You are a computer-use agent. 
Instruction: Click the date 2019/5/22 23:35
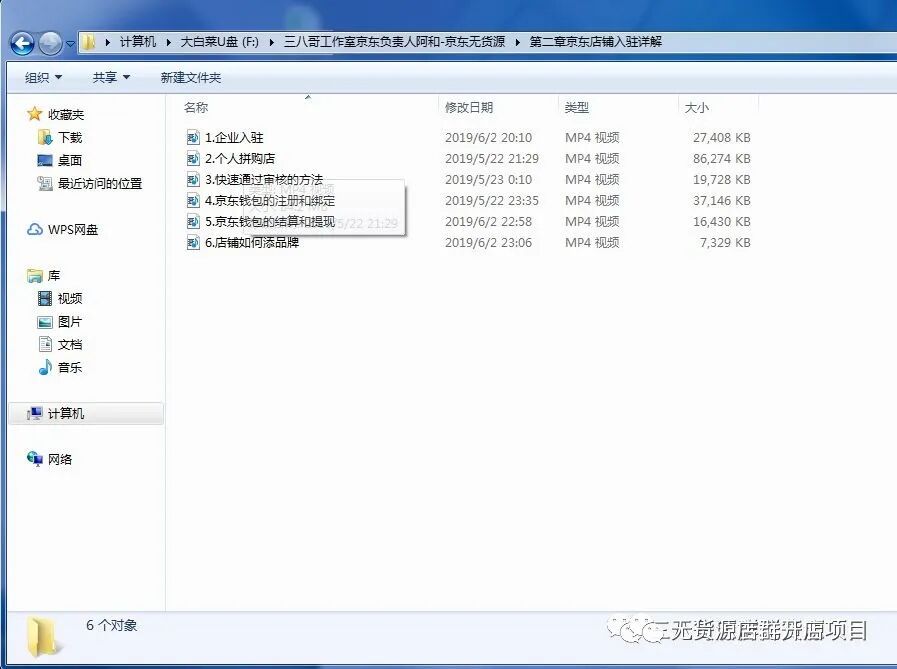pos(492,201)
